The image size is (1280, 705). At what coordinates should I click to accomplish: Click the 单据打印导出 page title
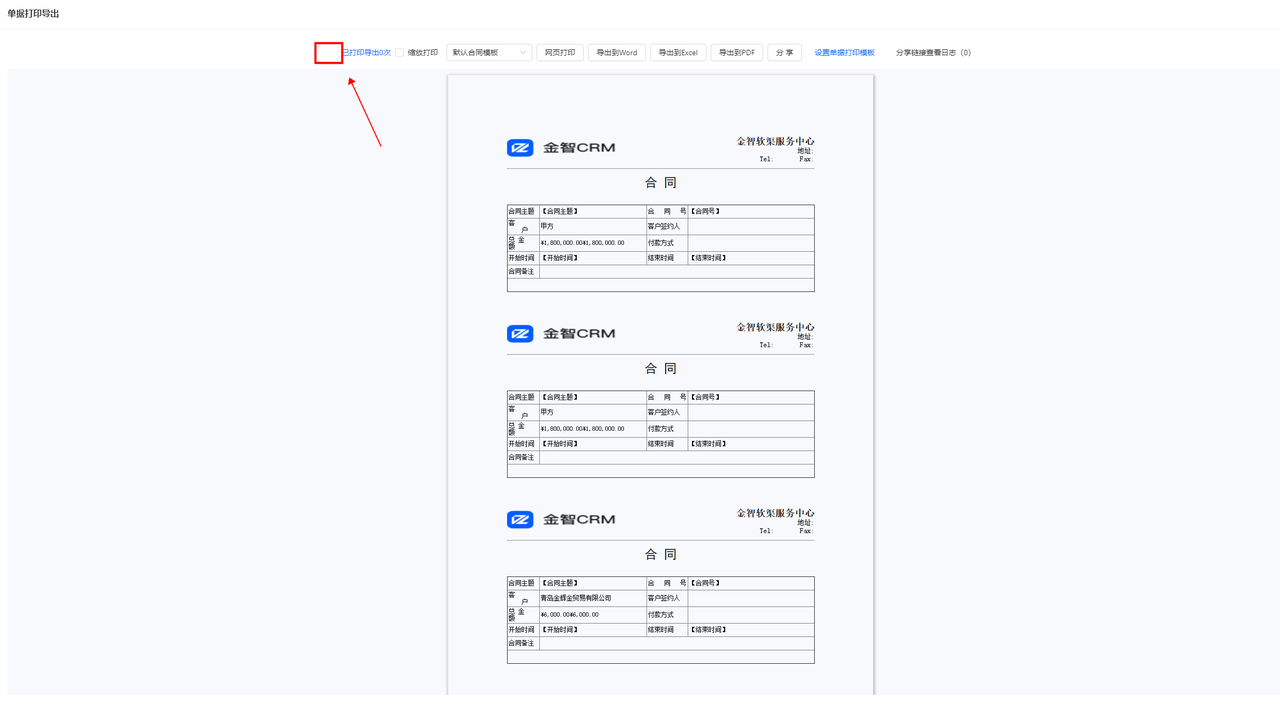click(33, 14)
